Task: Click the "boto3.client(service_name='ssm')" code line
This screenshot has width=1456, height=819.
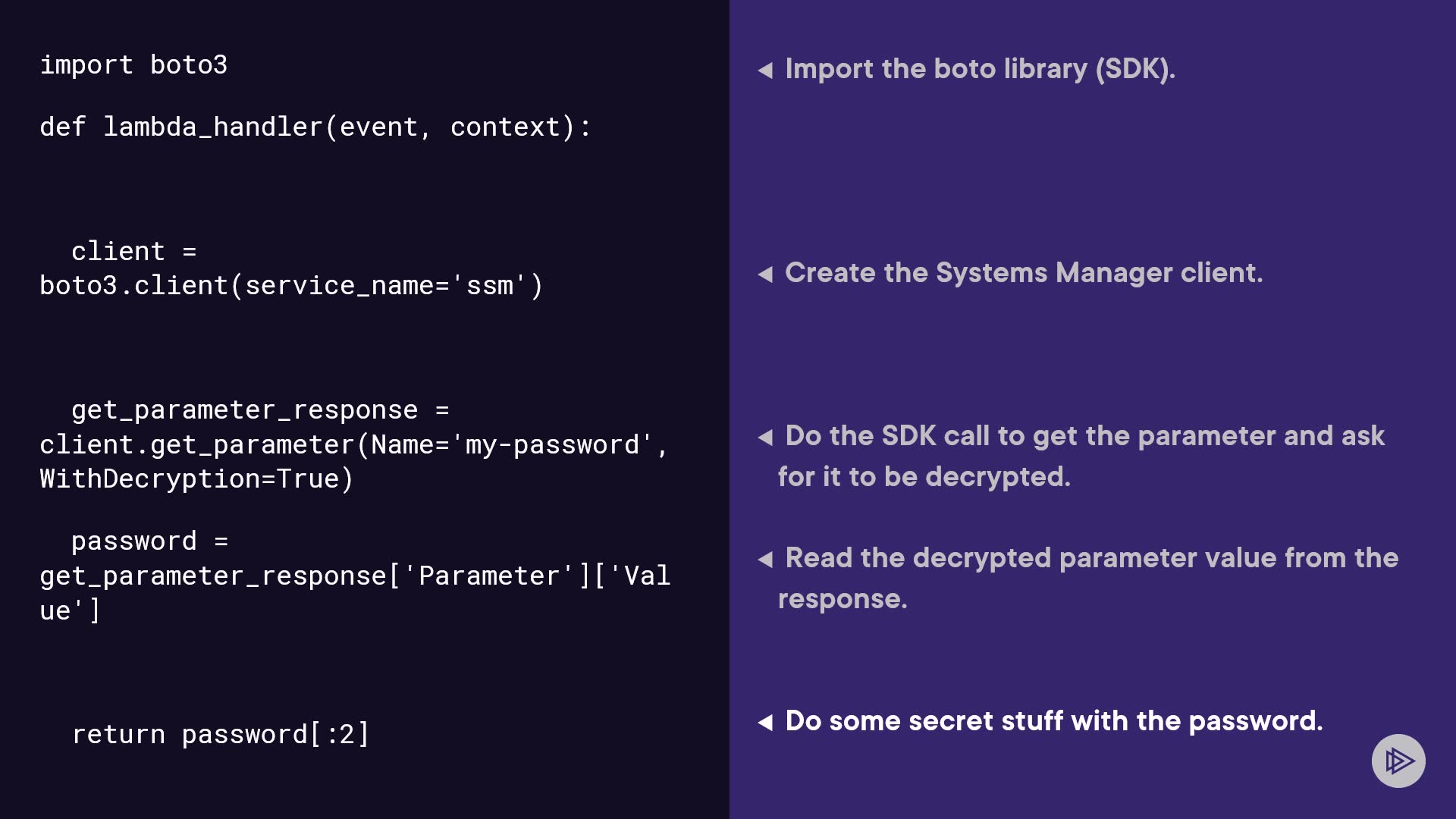Action: click(x=291, y=286)
